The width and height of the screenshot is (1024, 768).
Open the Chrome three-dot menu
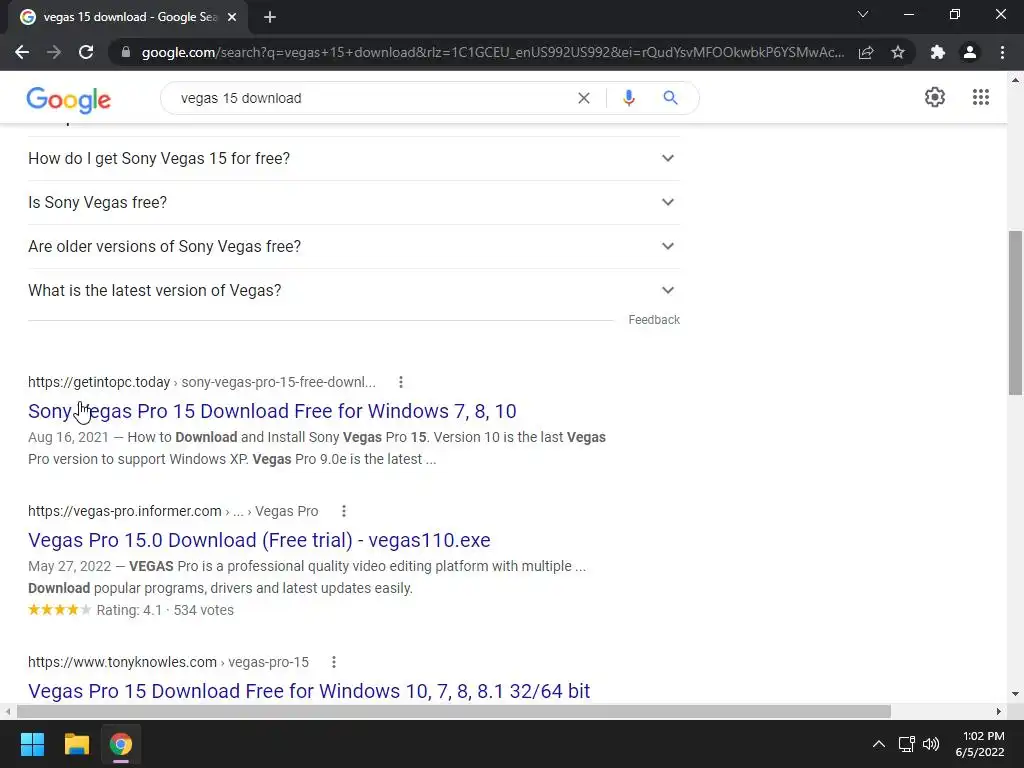pyautogui.click(x=1002, y=52)
